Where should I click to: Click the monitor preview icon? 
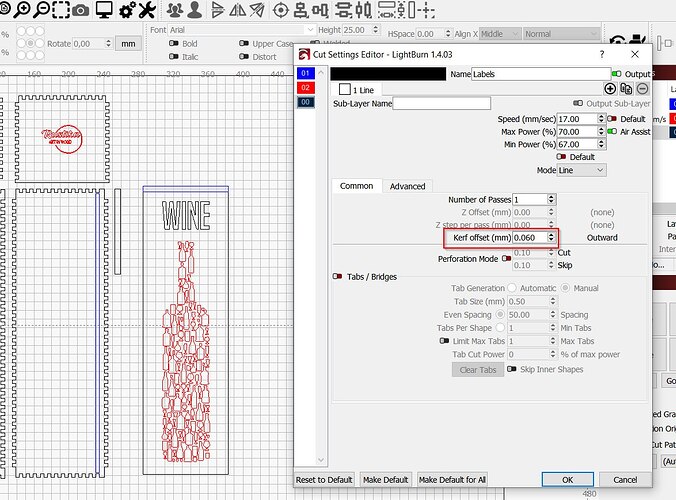pyautogui.click(x=103, y=11)
